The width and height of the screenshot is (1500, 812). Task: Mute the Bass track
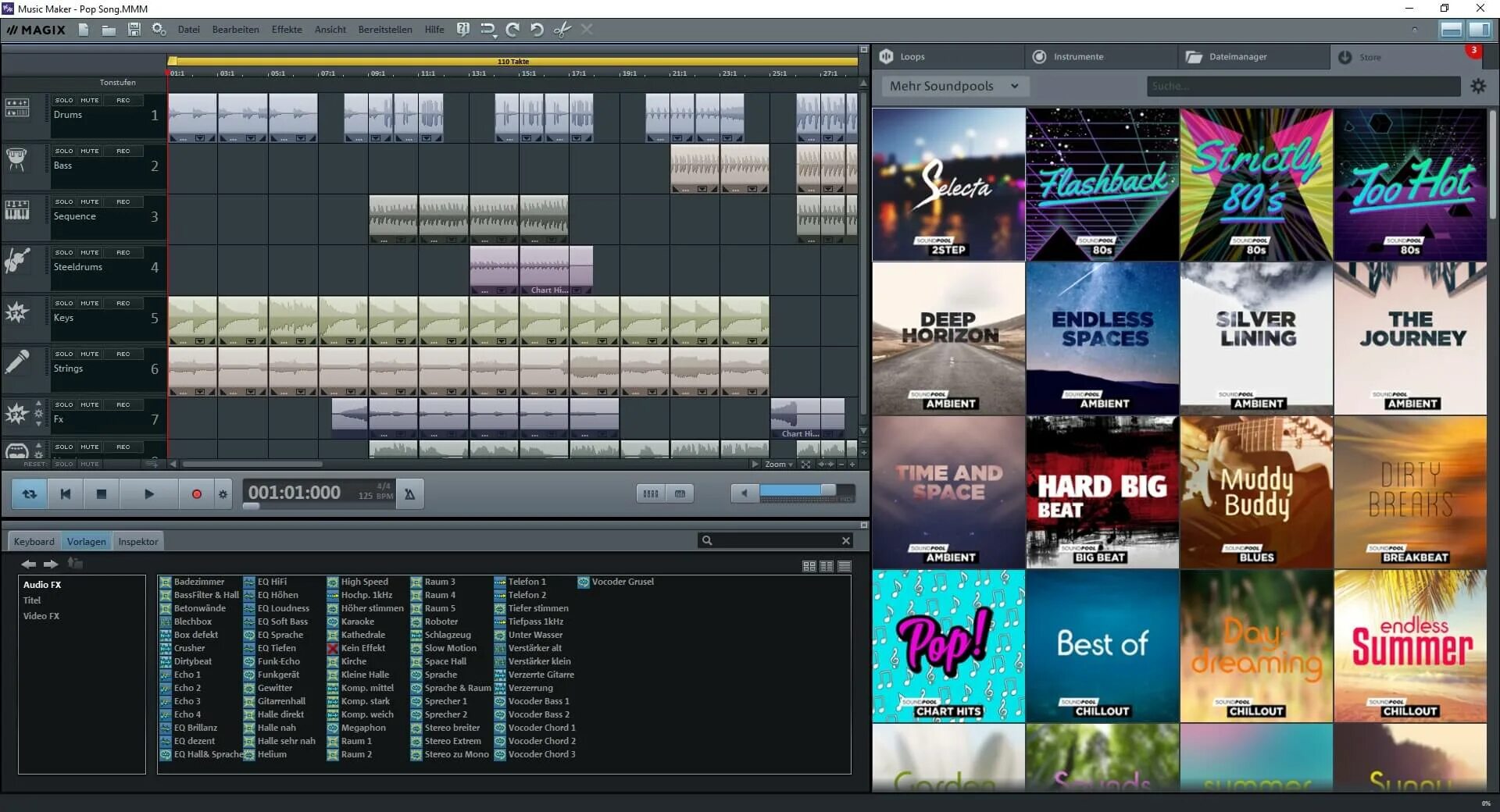pos(90,151)
